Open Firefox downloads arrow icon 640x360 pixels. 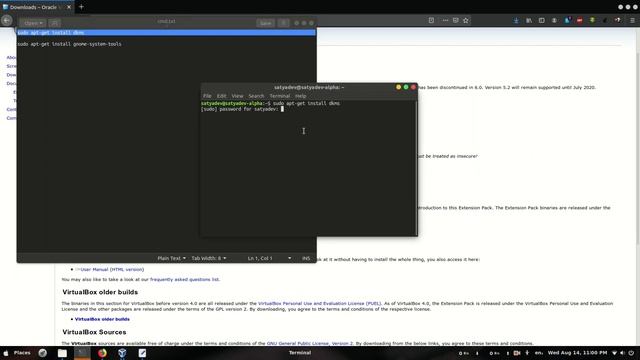[516, 20]
